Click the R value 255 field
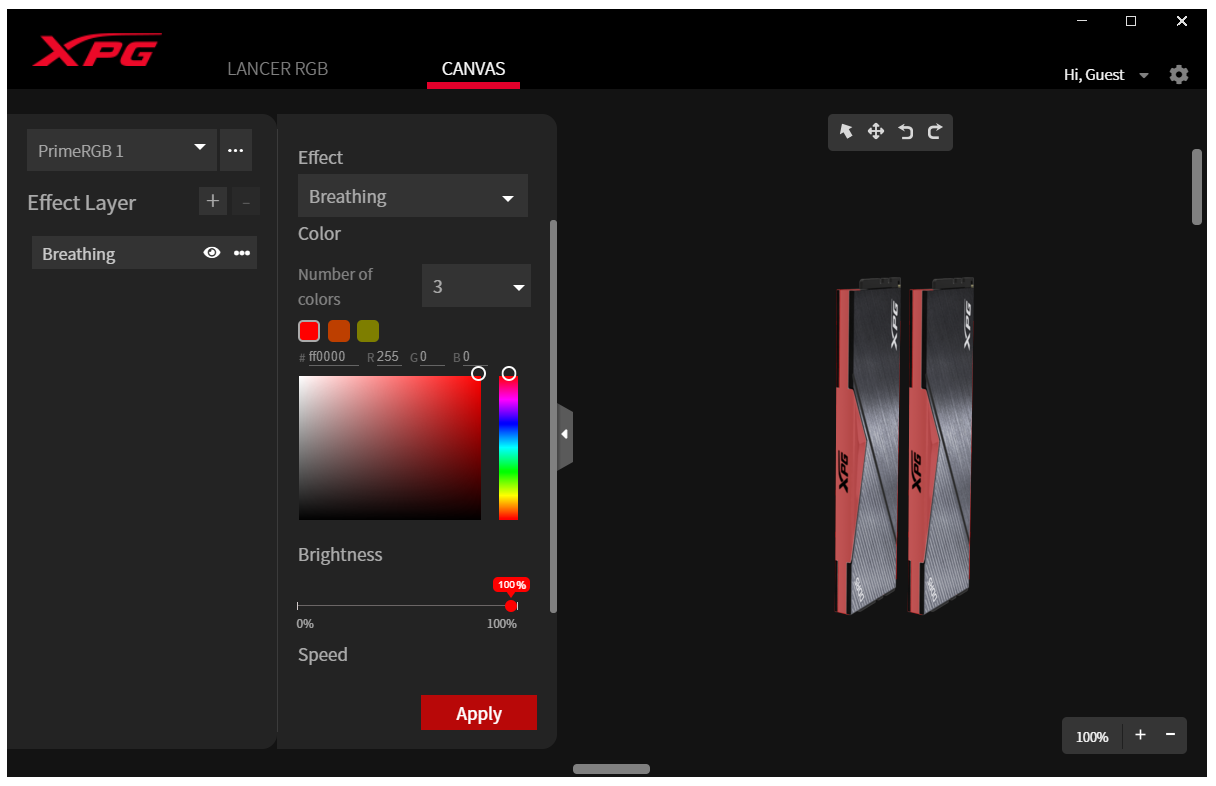 (389, 357)
